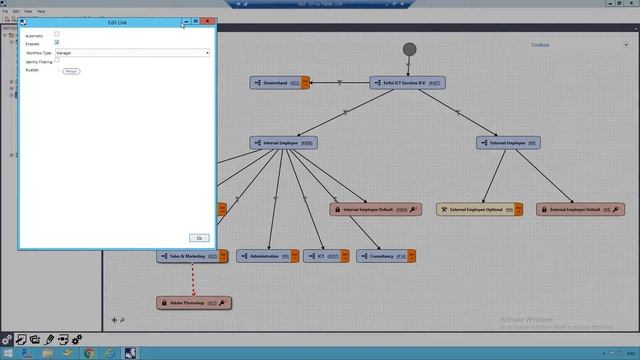Click the key icon on Internal Employee Default
The width and height of the screenshot is (640, 360).
coord(413,209)
